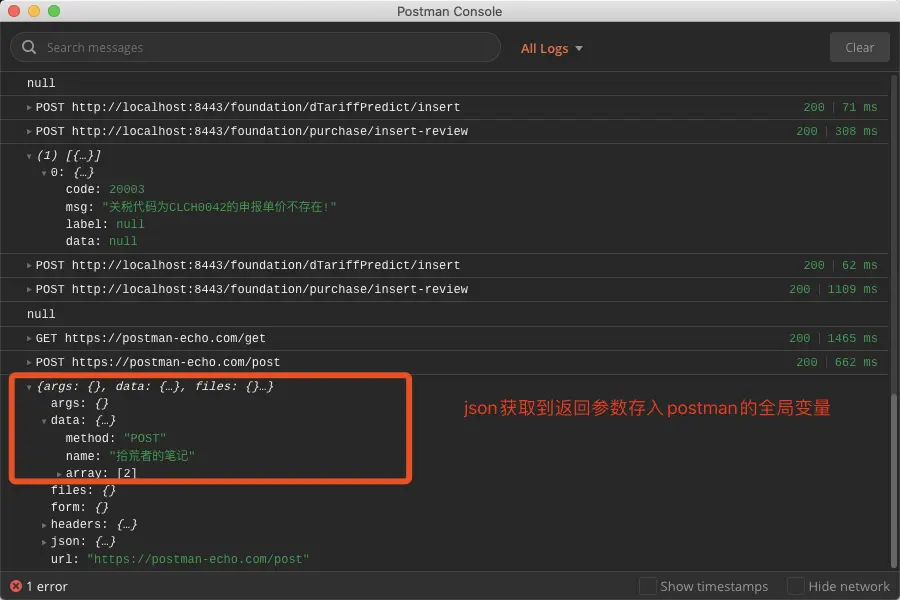Click the data: null line
Screen dimensions: 900x600
click(102, 241)
